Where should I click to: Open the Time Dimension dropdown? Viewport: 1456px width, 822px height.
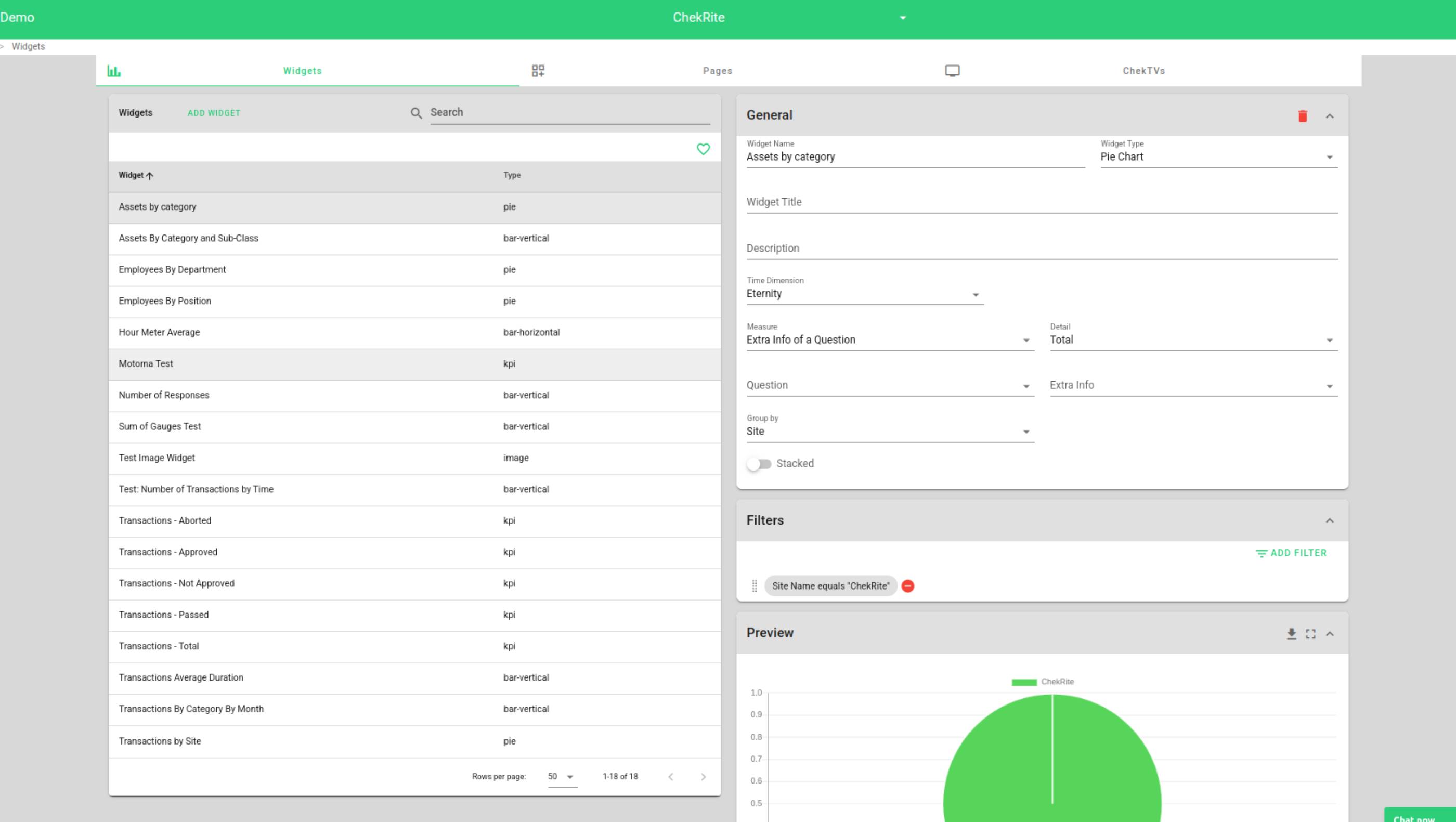tap(865, 294)
